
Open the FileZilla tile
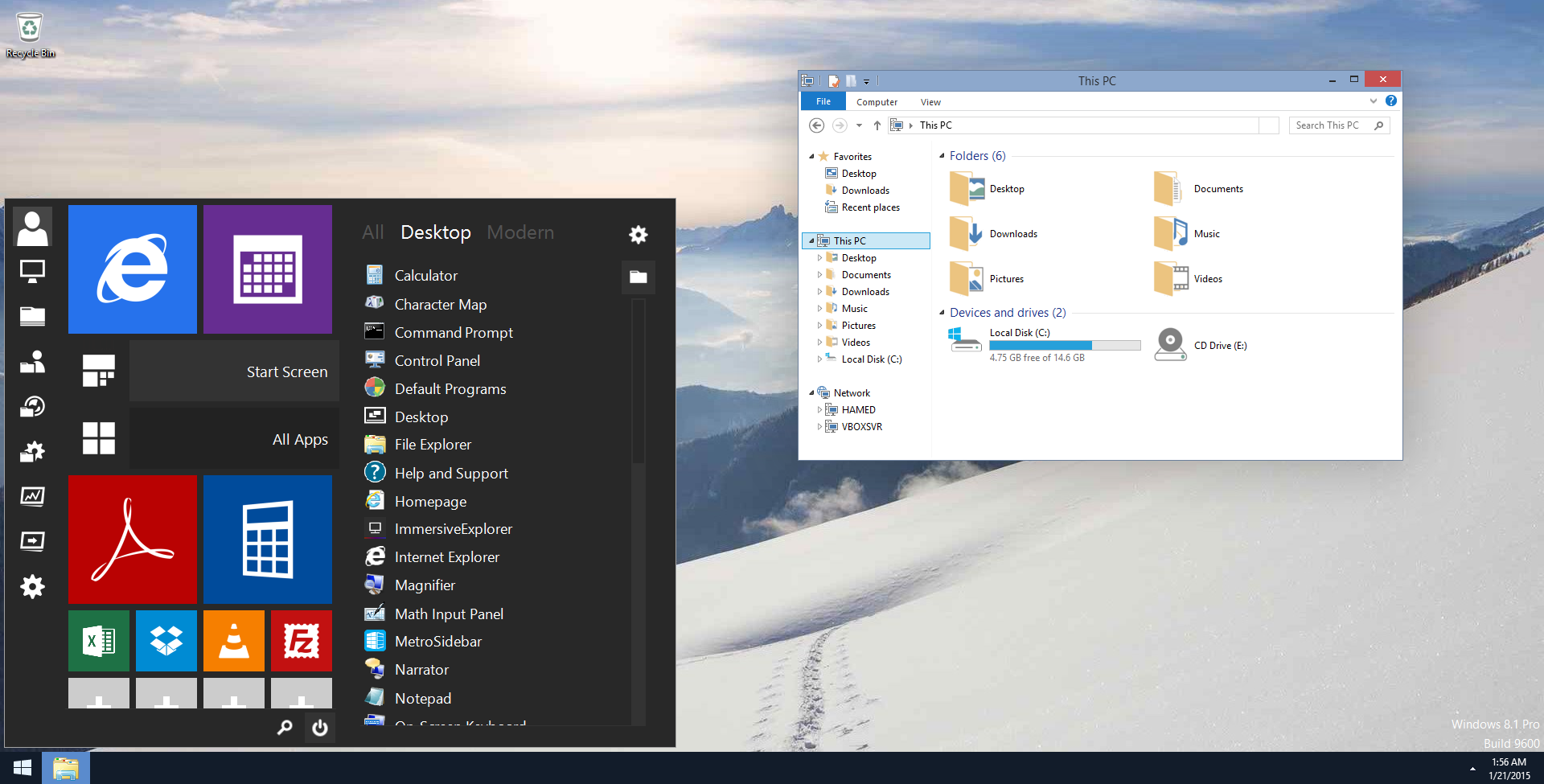[x=301, y=640]
